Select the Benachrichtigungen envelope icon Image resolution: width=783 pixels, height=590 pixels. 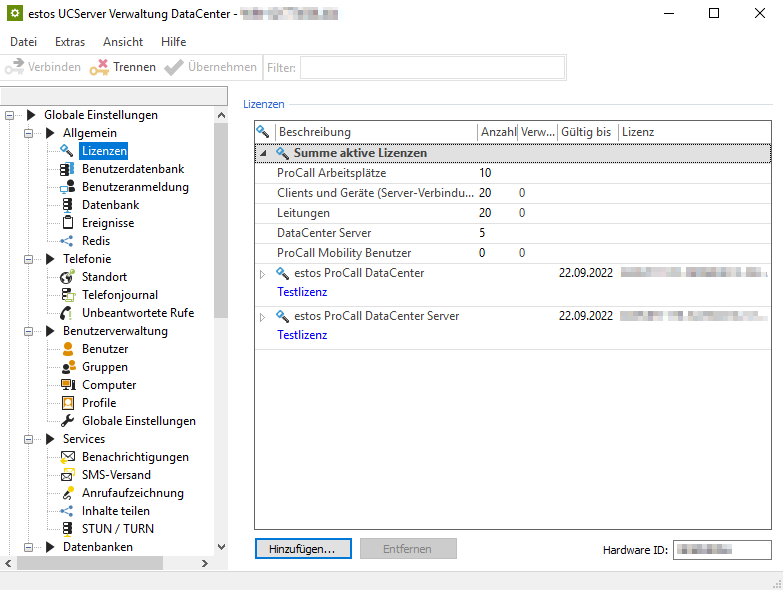(67, 457)
